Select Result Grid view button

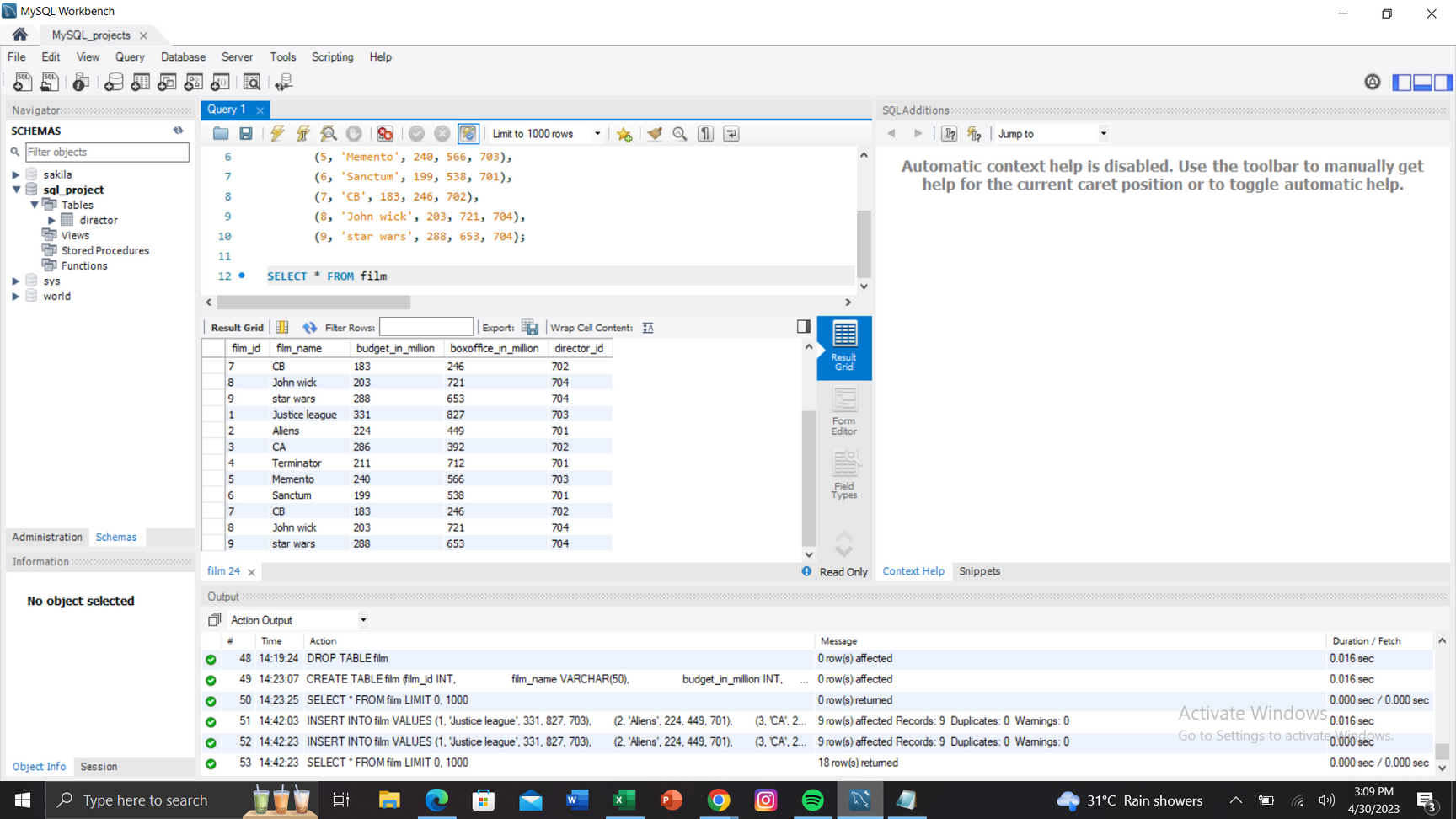(x=843, y=347)
